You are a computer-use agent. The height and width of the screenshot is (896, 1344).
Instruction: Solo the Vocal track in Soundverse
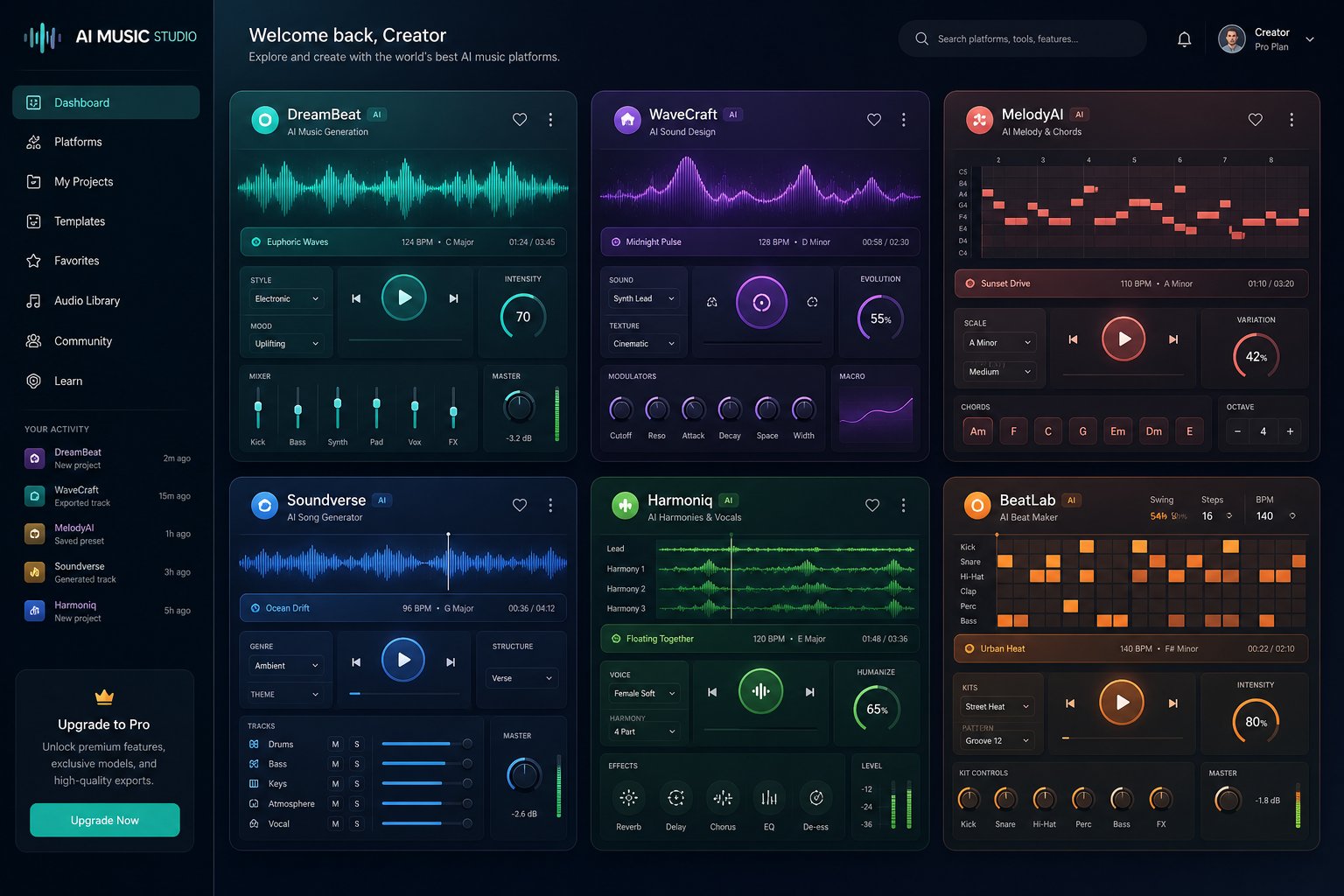(x=356, y=823)
